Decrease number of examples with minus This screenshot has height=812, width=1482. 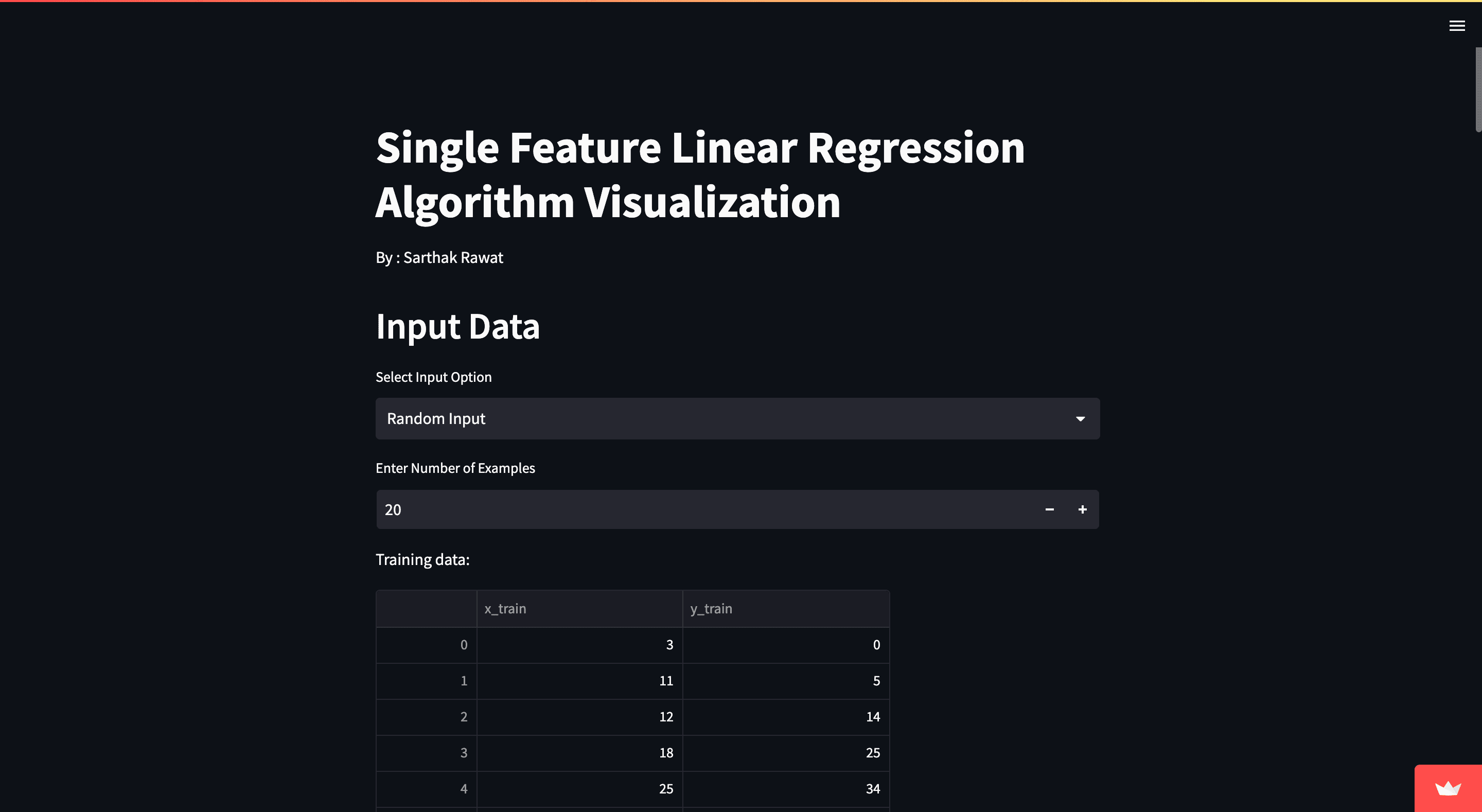click(x=1049, y=509)
